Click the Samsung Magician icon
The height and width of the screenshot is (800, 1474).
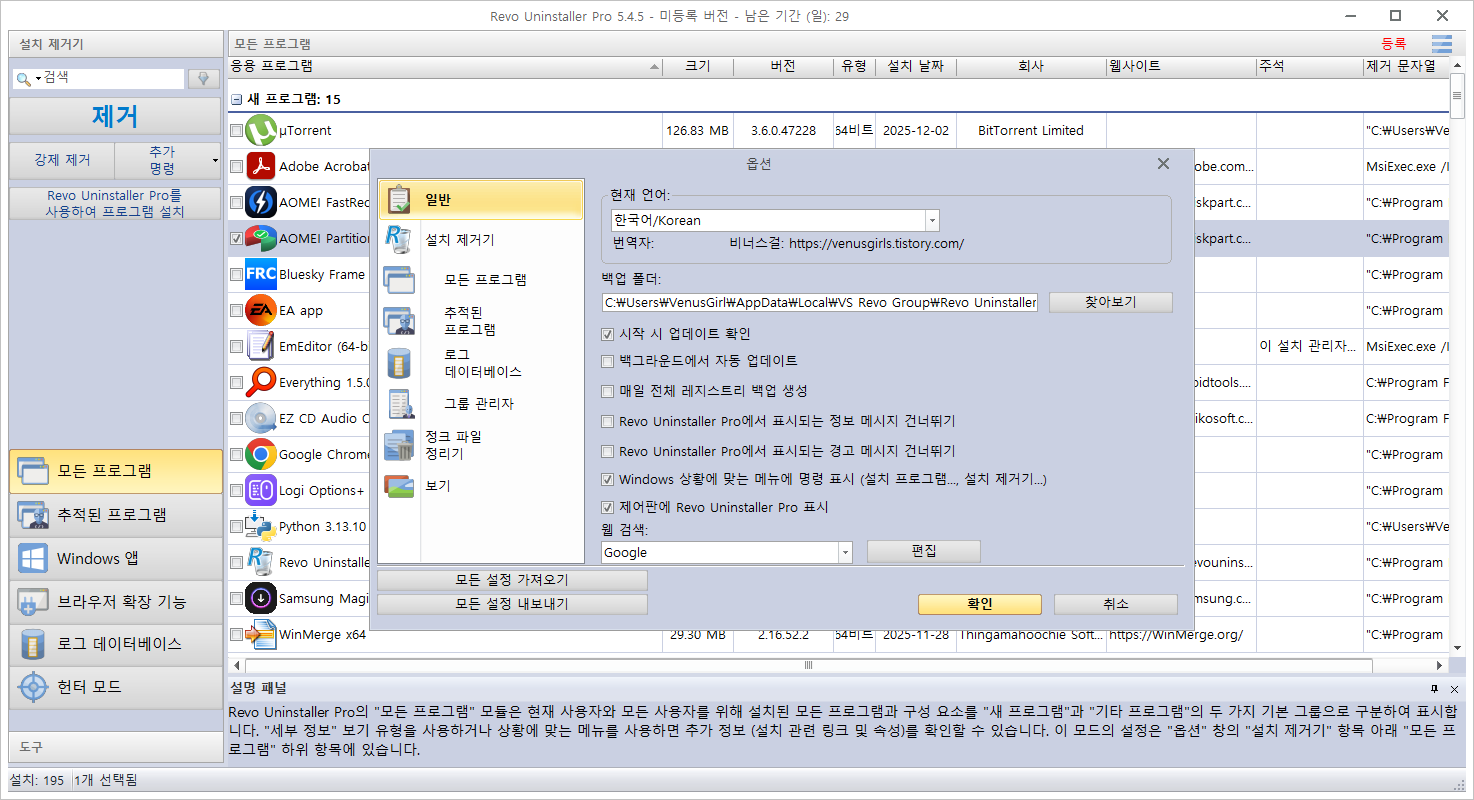pos(261,599)
